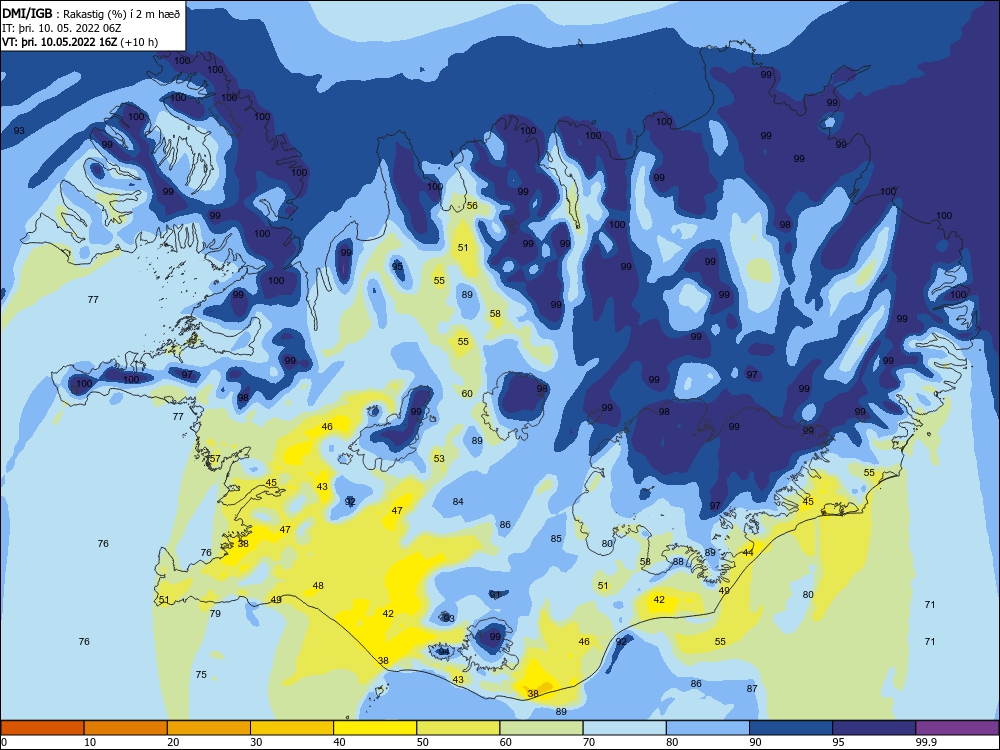Click the map humidity reading '84'
The width and height of the screenshot is (1000, 750).
[x=458, y=501]
